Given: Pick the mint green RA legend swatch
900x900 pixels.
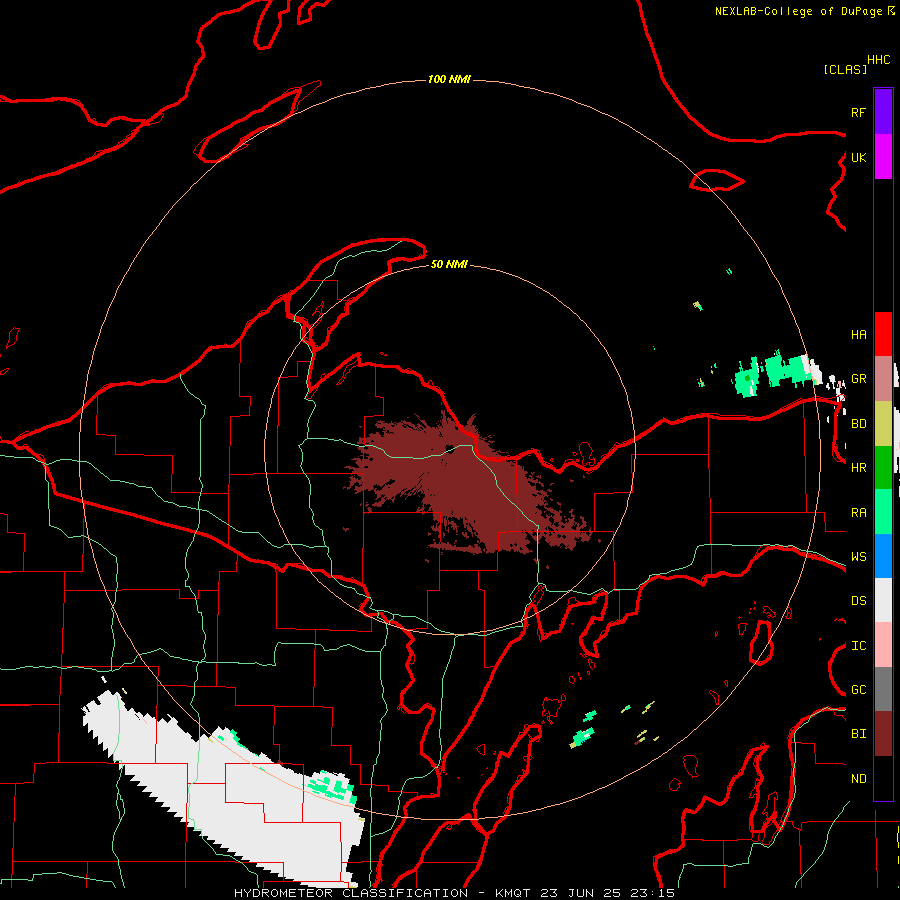Looking at the screenshot, I should pos(883,512).
